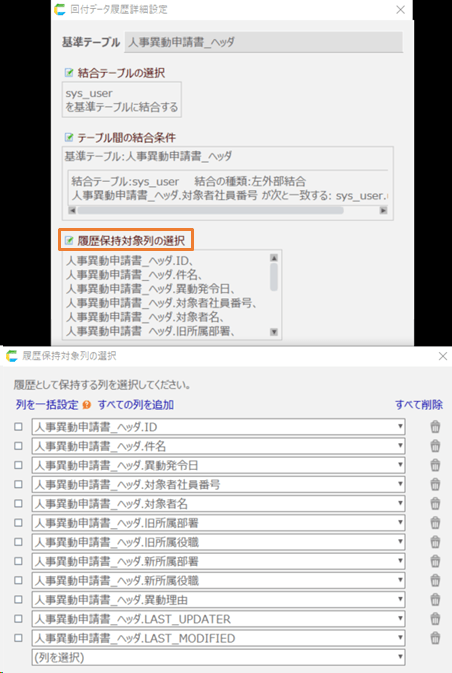Expand the LAST_UPDATER column dropdown
The image size is (452, 673).
(x=218, y=619)
